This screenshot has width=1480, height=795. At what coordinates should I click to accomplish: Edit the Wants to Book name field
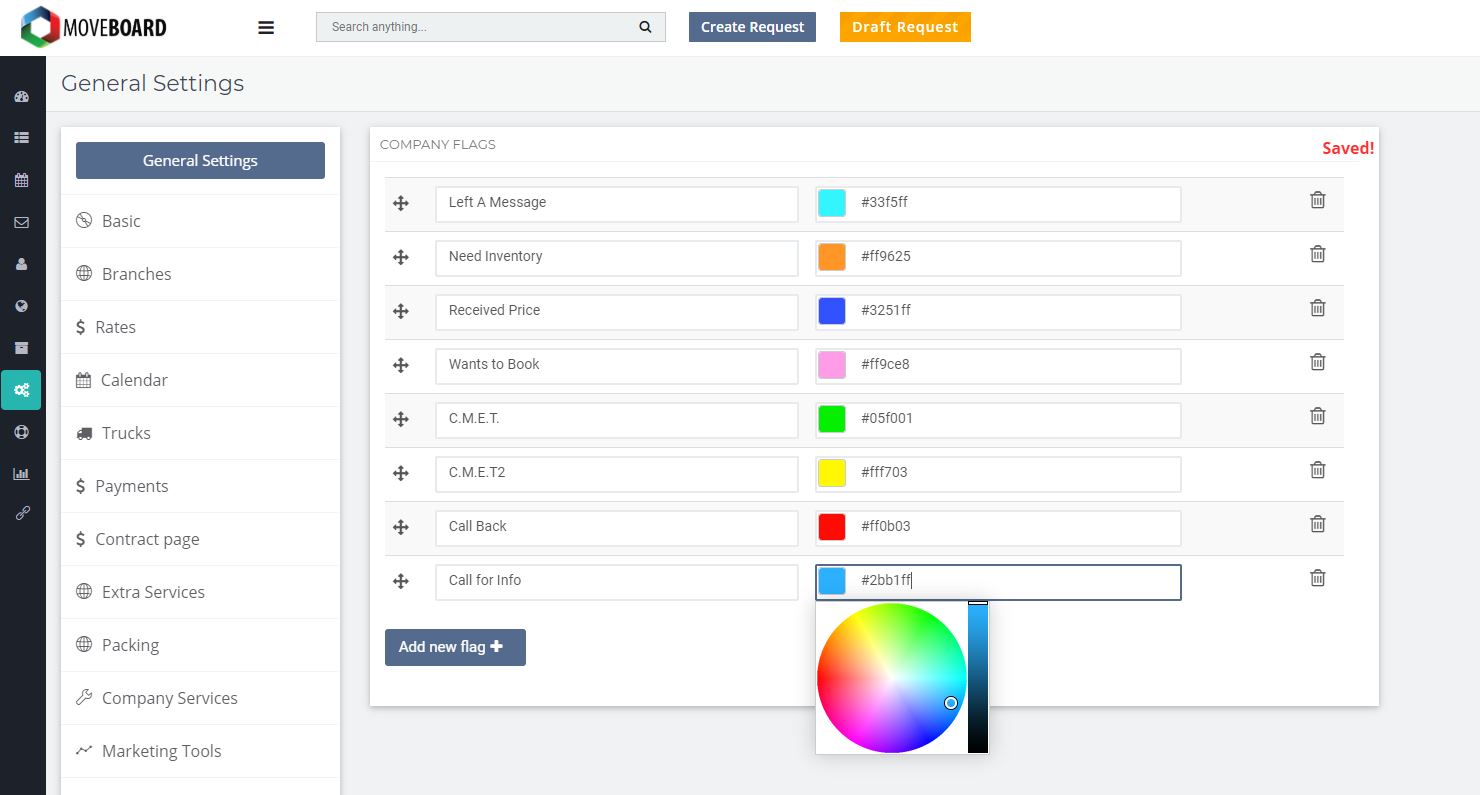617,365
